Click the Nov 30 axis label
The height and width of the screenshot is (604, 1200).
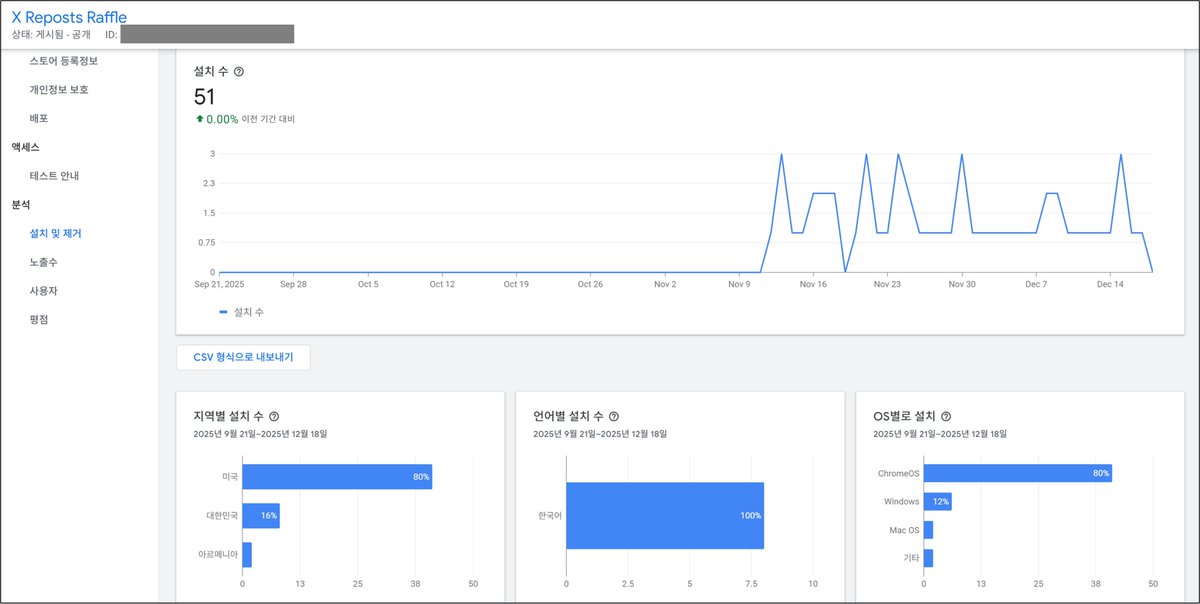click(962, 284)
